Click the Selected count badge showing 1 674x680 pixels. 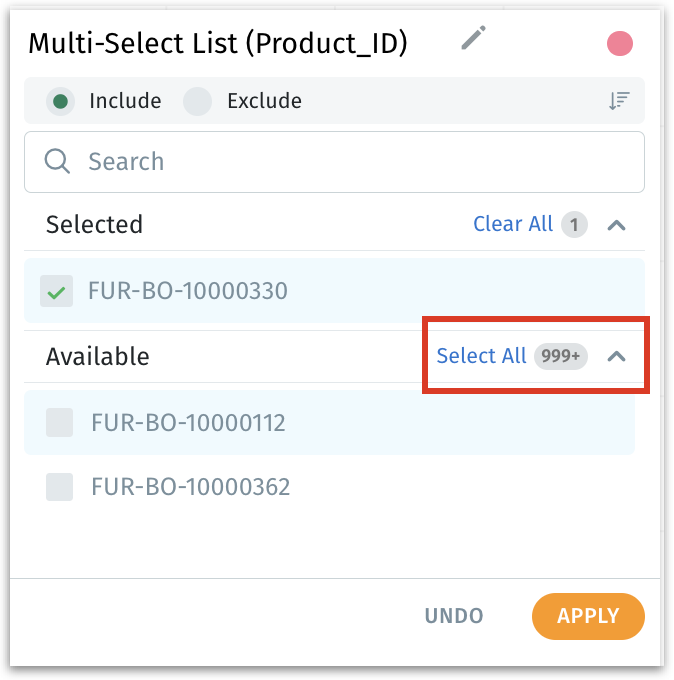[x=573, y=224]
